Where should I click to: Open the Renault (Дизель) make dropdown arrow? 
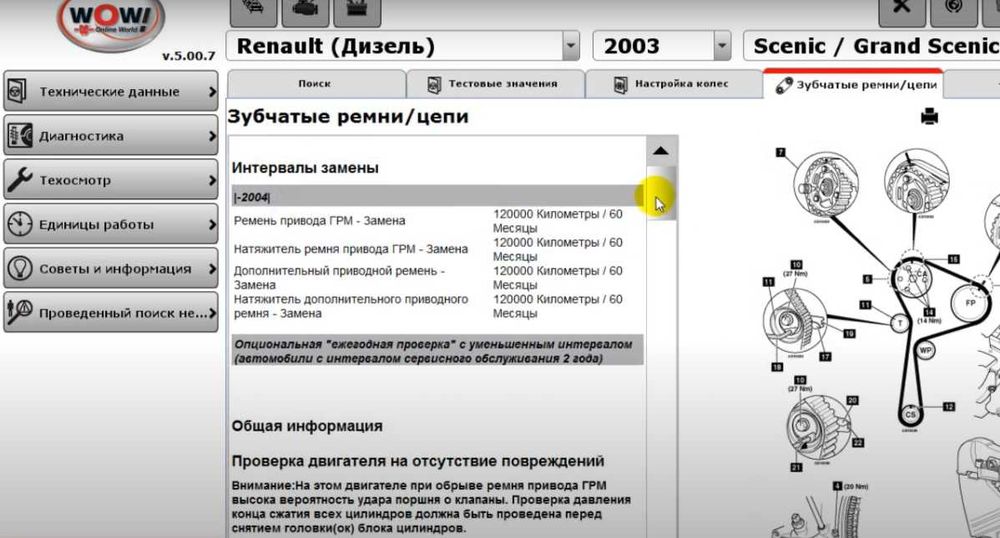point(571,46)
